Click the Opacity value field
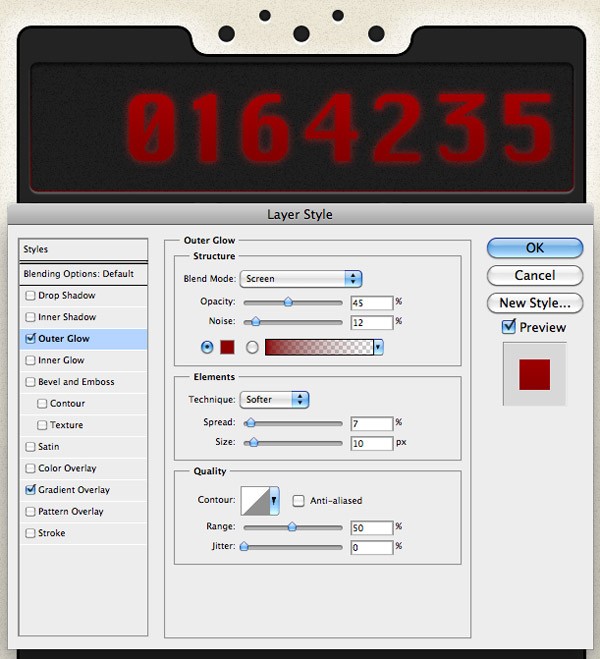Image resolution: width=600 pixels, height=659 pixels. click(x=372, y=303)
